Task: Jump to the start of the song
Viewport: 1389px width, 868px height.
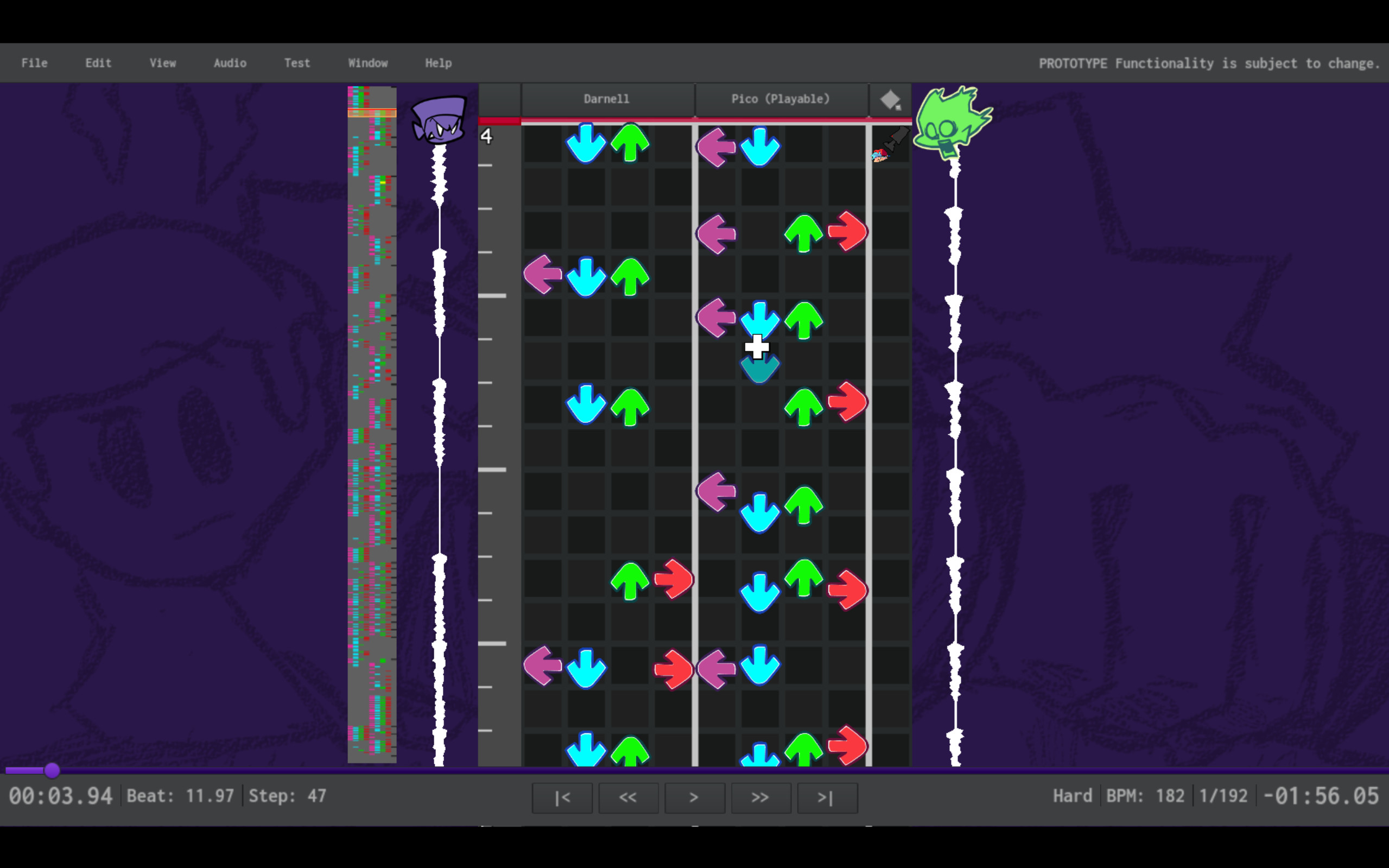Action: coord(562,797)
